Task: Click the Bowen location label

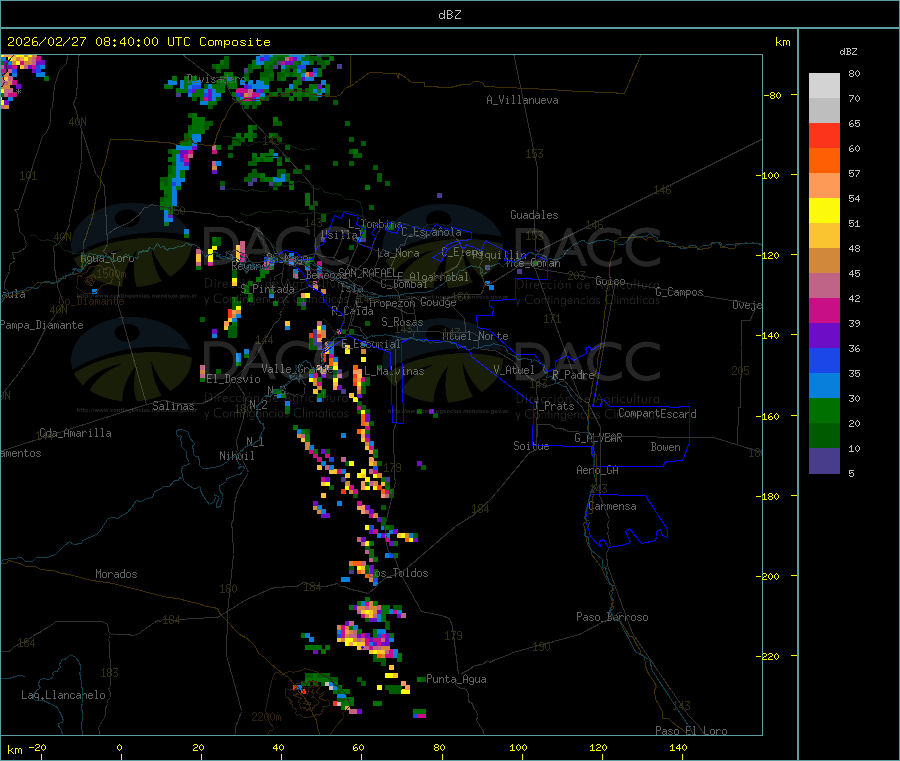Action: click(x=665, y=447)
